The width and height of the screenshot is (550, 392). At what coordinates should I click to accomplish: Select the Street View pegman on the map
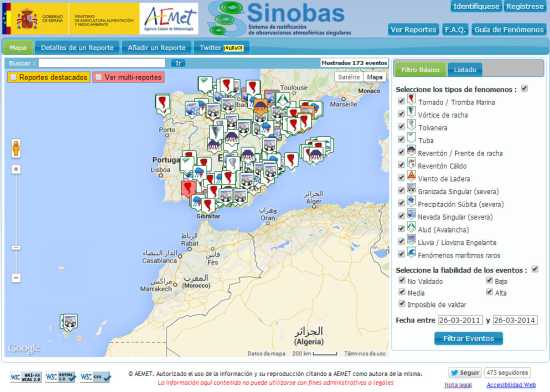pyautogui.click(x=16, y=148)
